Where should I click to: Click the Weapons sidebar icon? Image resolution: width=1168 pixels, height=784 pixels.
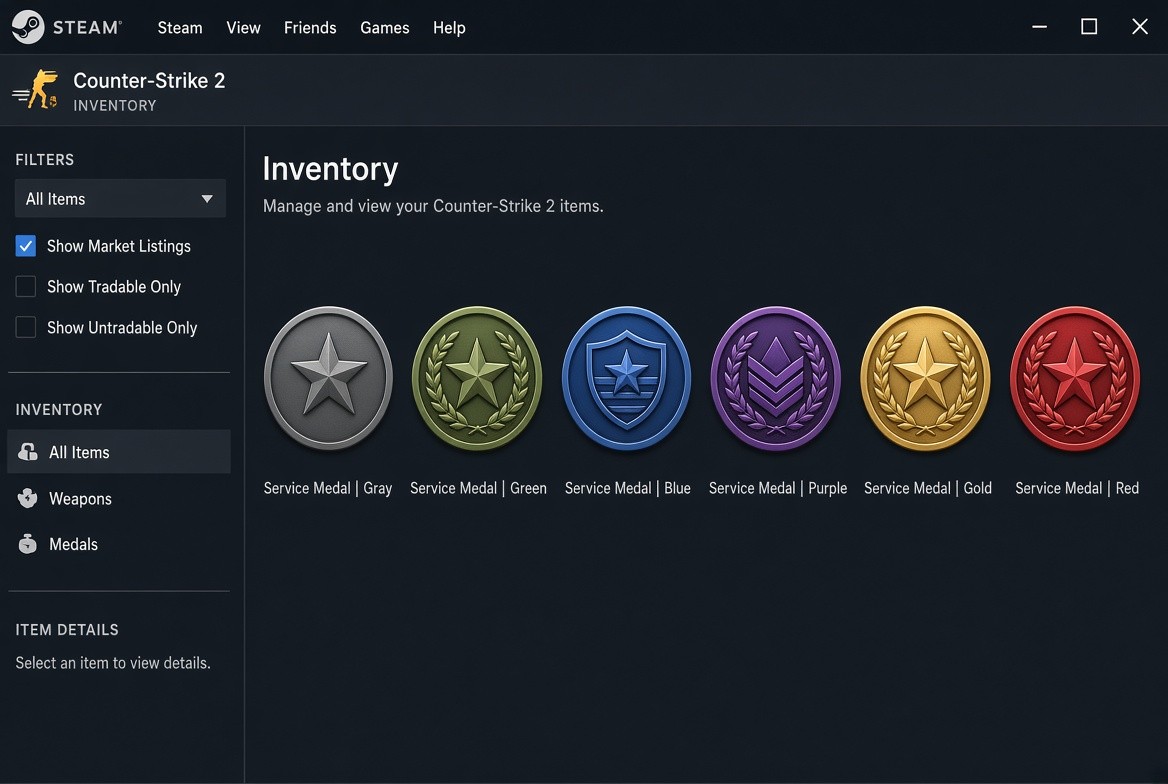pyautogui.click(x=28, y=498)
